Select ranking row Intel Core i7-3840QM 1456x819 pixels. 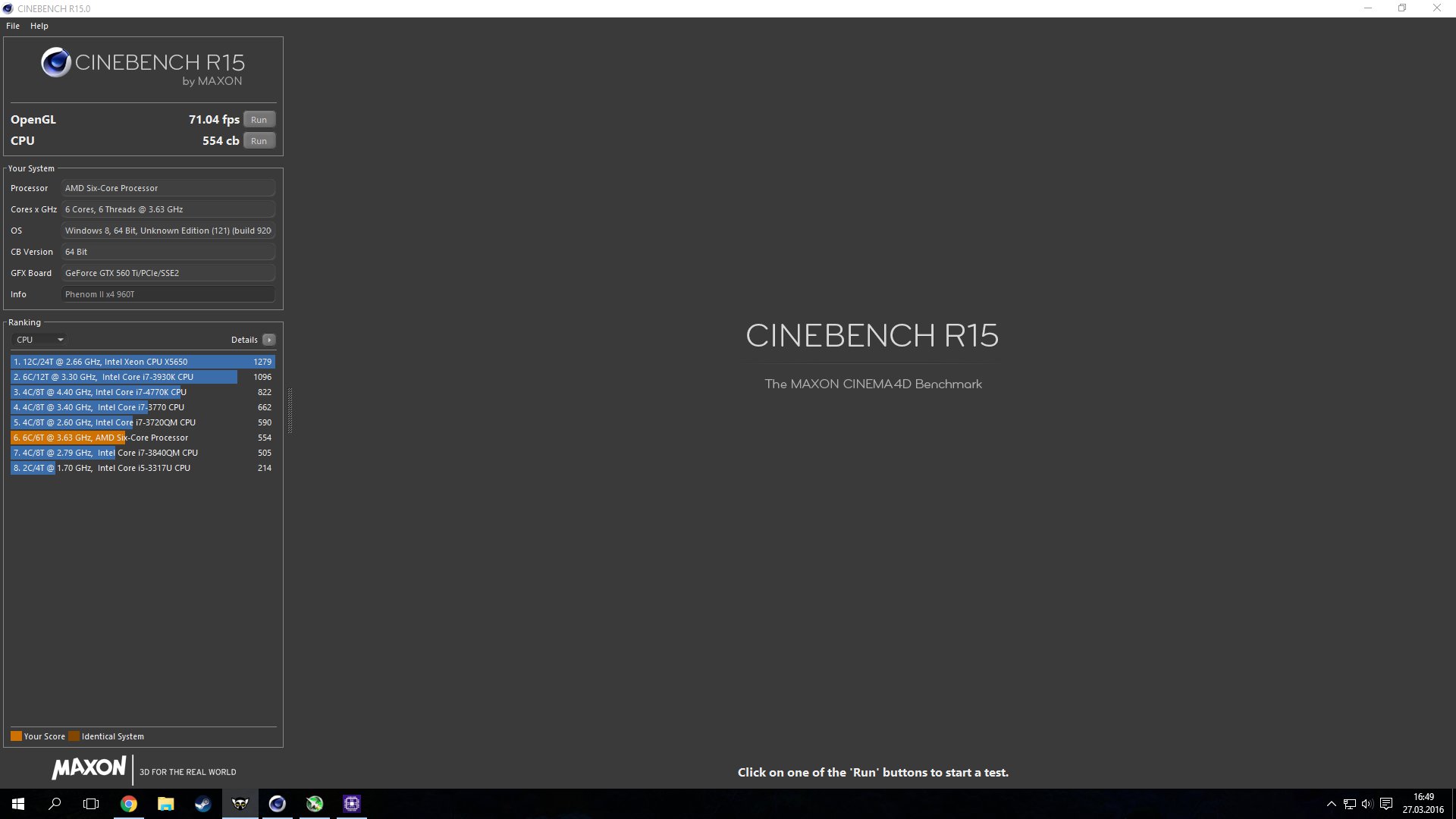point(143,453)
